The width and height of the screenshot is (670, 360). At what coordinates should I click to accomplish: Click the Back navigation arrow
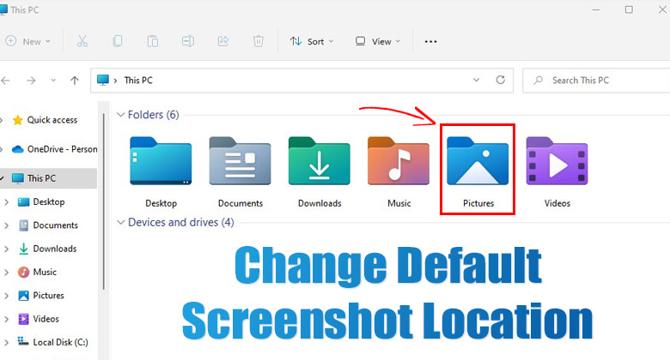(x=5, y=80)
